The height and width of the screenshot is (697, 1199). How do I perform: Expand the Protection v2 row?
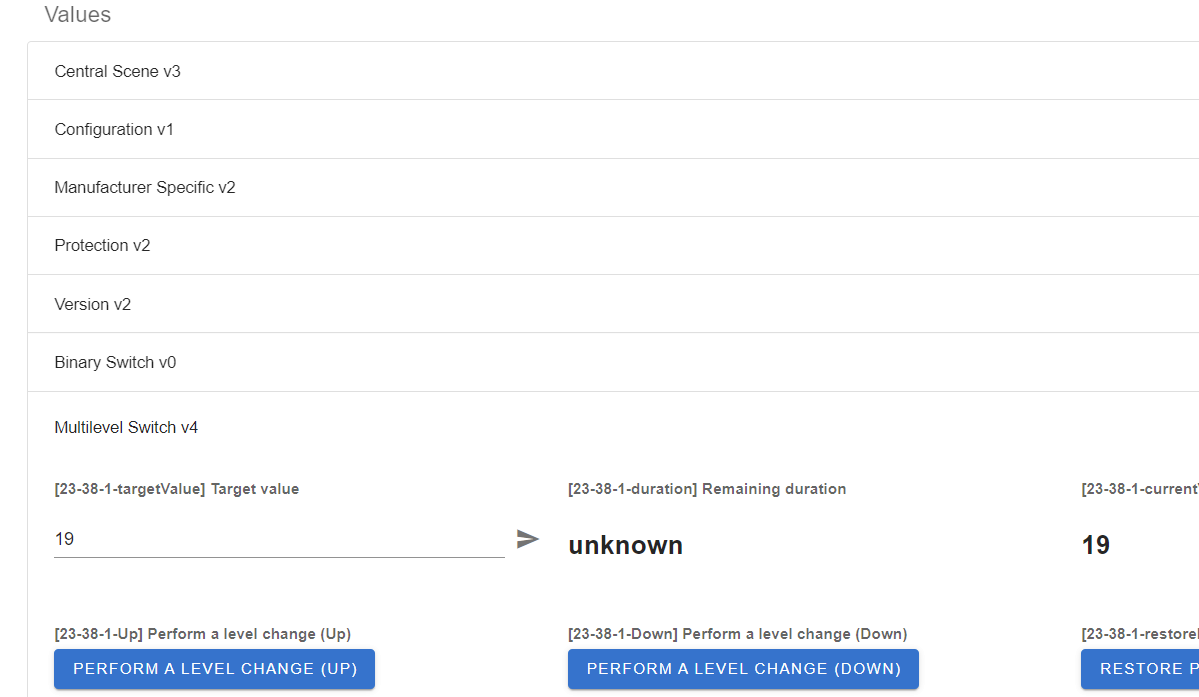pos(102,246)
